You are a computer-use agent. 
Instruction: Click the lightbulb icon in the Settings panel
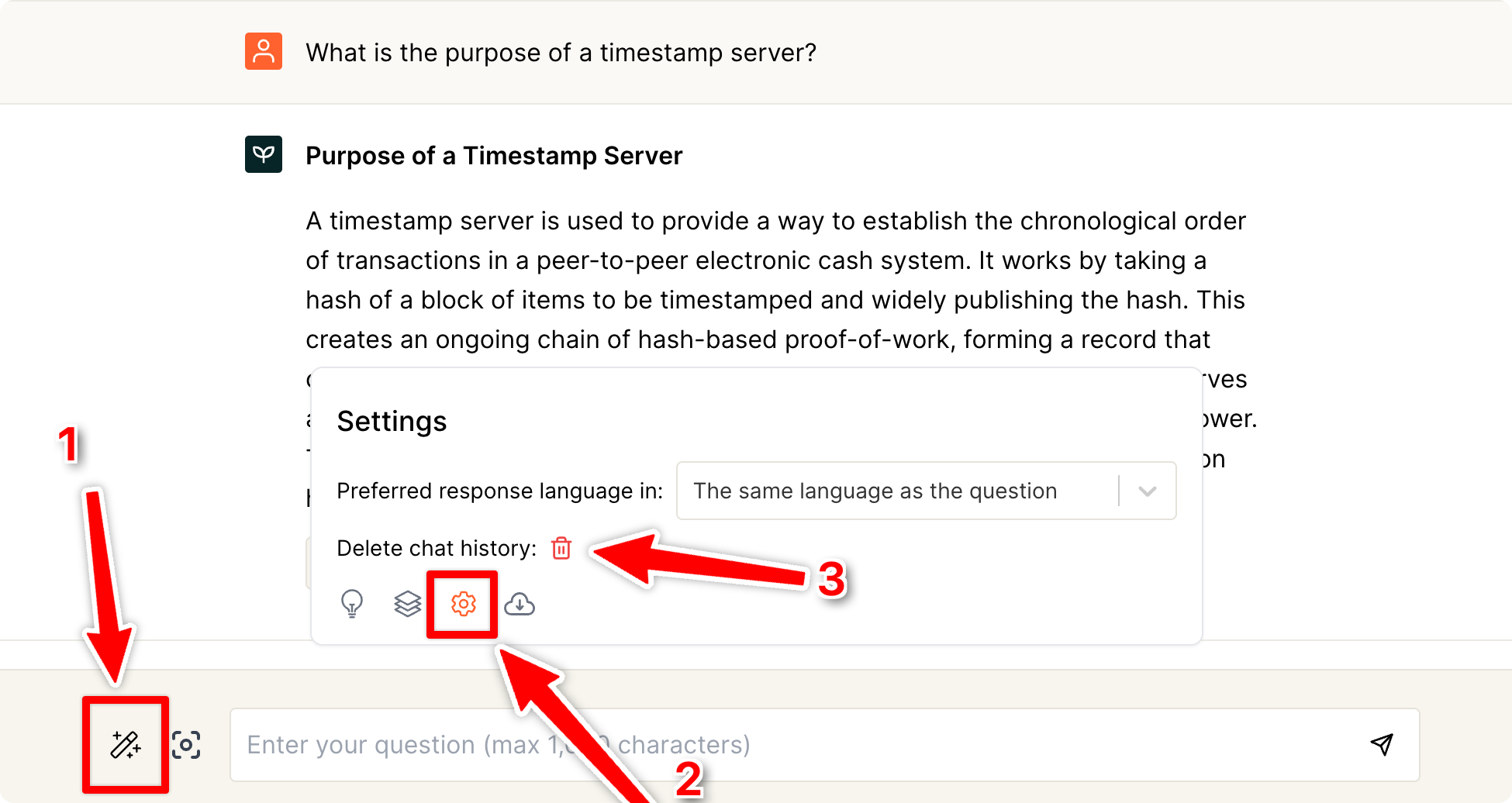point(352,603)
